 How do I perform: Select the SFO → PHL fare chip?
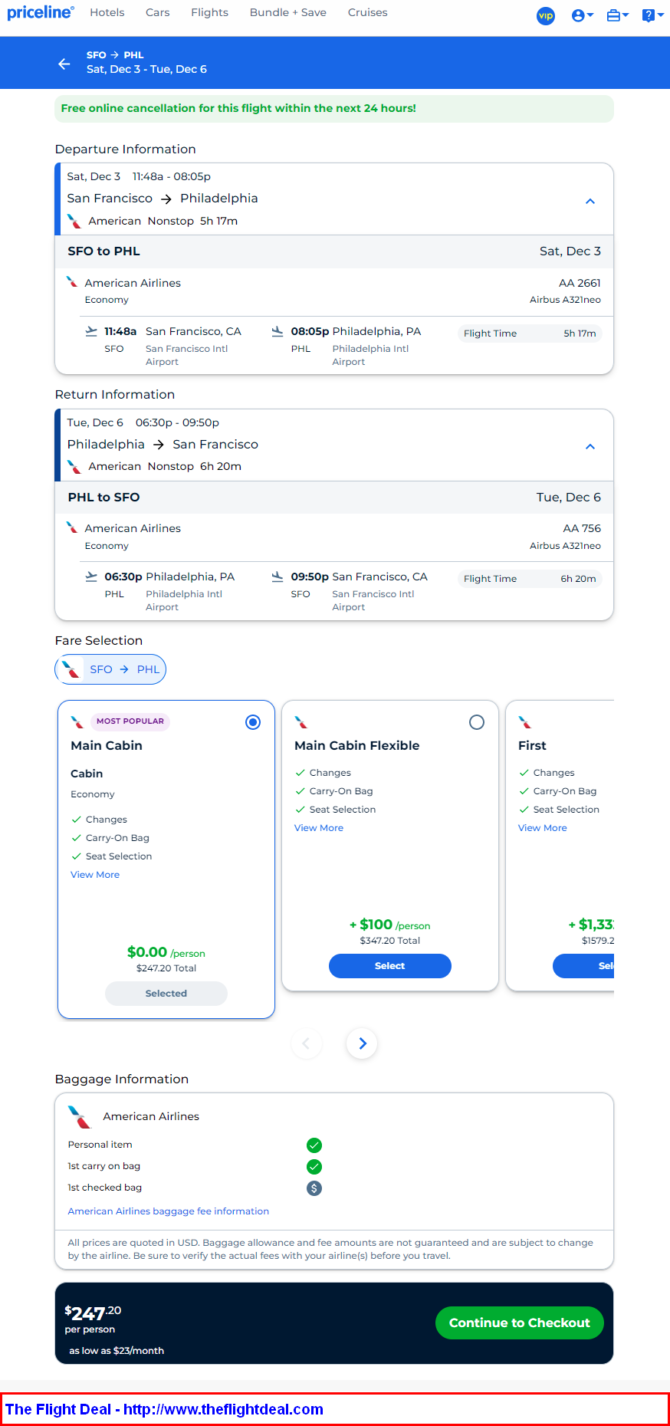(x=110, y=669)
